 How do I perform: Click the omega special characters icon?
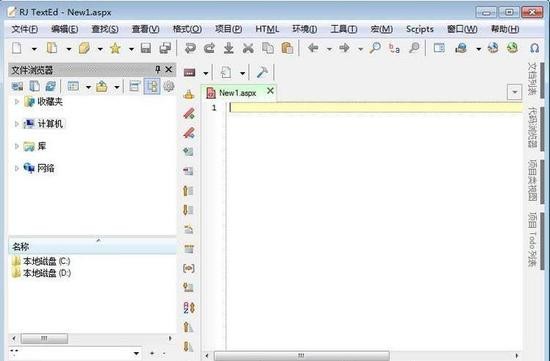[x=534, y=48]
